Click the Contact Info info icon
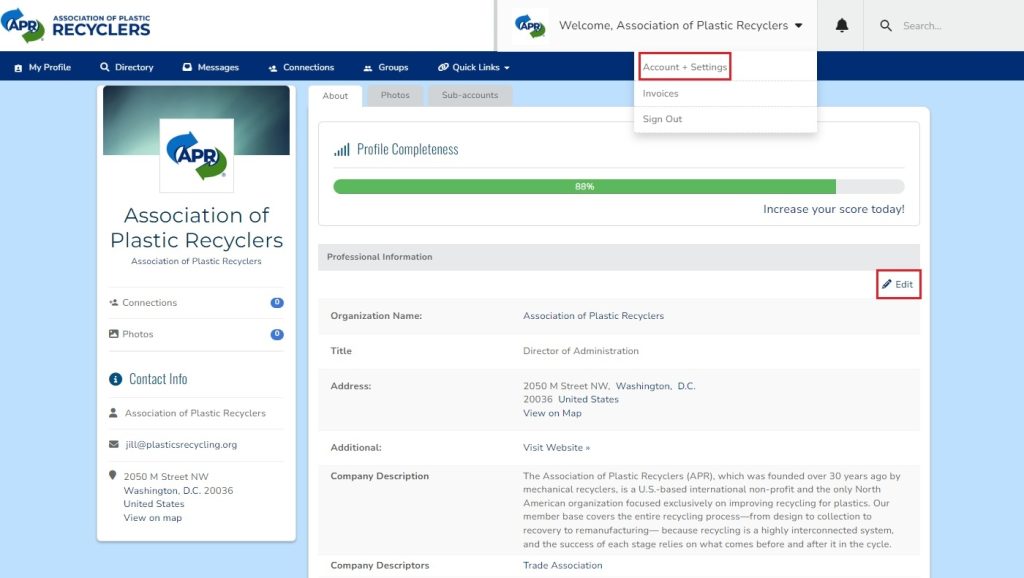This screenshot has height=578, width=1024. pyautogui.click(x=116, y=379)
